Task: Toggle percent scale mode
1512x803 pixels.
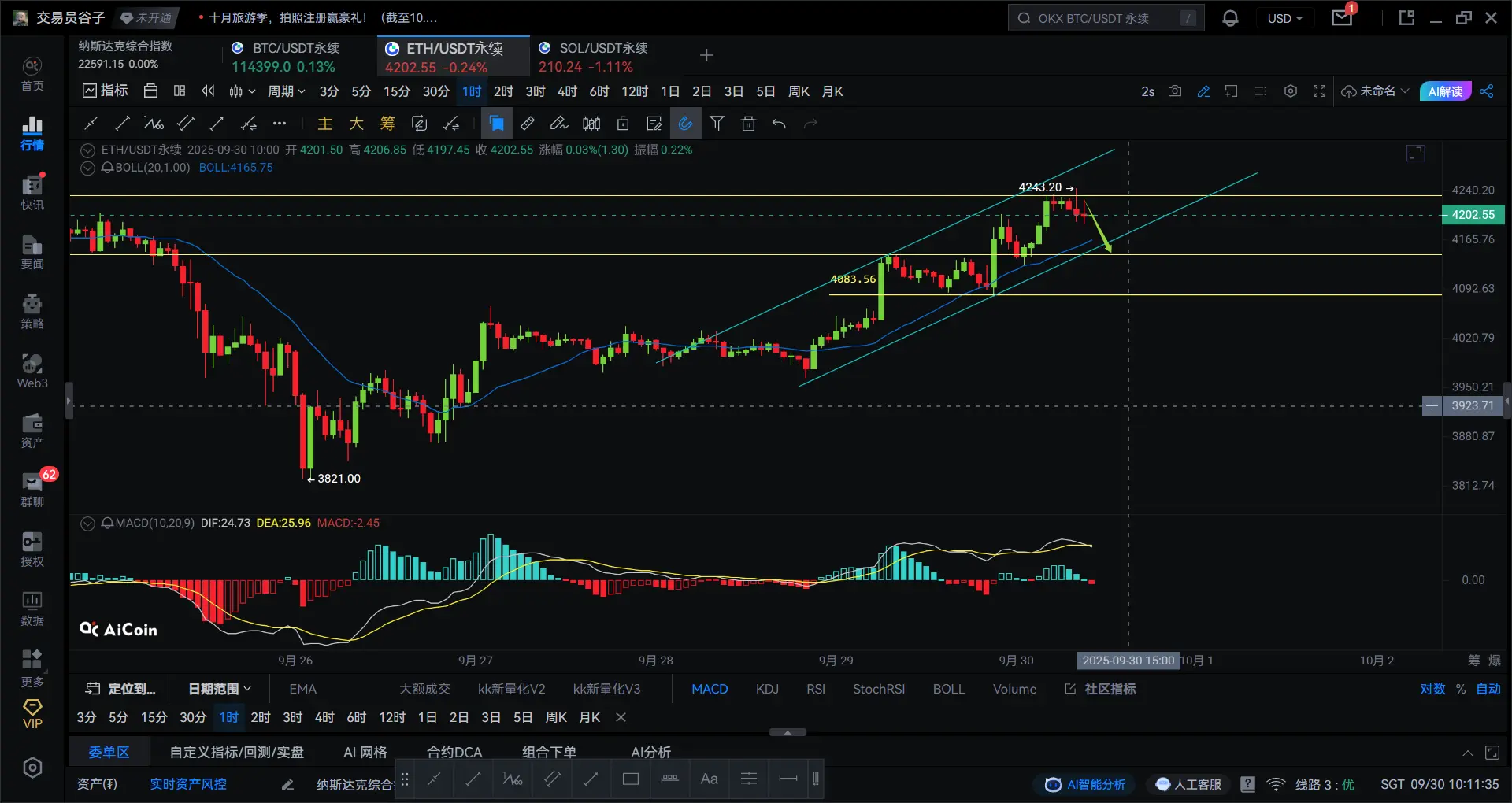Action: tap(1461, 689)
